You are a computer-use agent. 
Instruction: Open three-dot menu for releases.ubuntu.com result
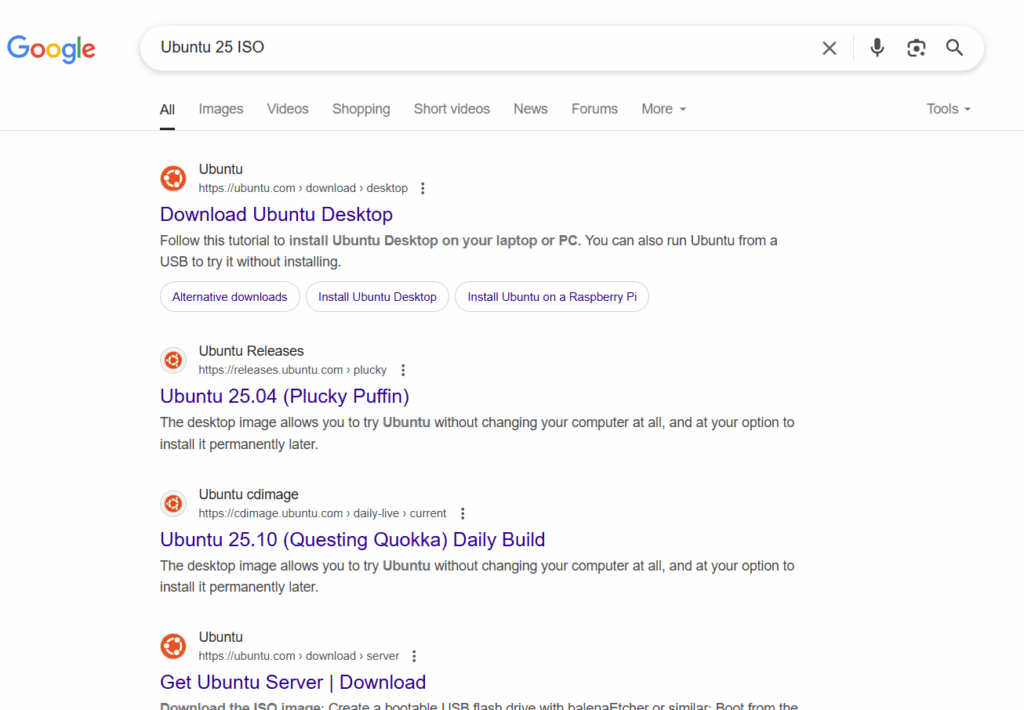coord(403,370)
